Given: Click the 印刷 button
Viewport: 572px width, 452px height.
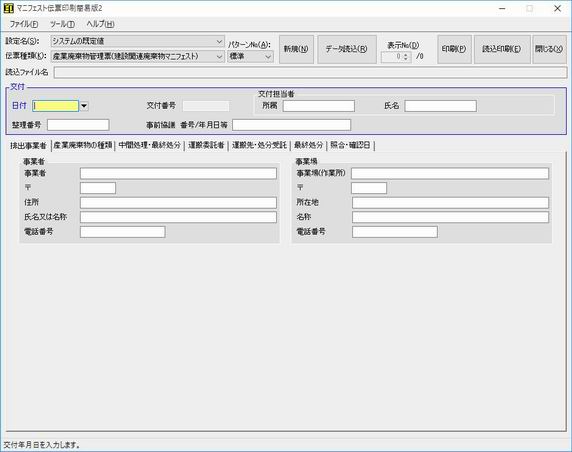Looking at the screenshot, I should coord(454,49).
